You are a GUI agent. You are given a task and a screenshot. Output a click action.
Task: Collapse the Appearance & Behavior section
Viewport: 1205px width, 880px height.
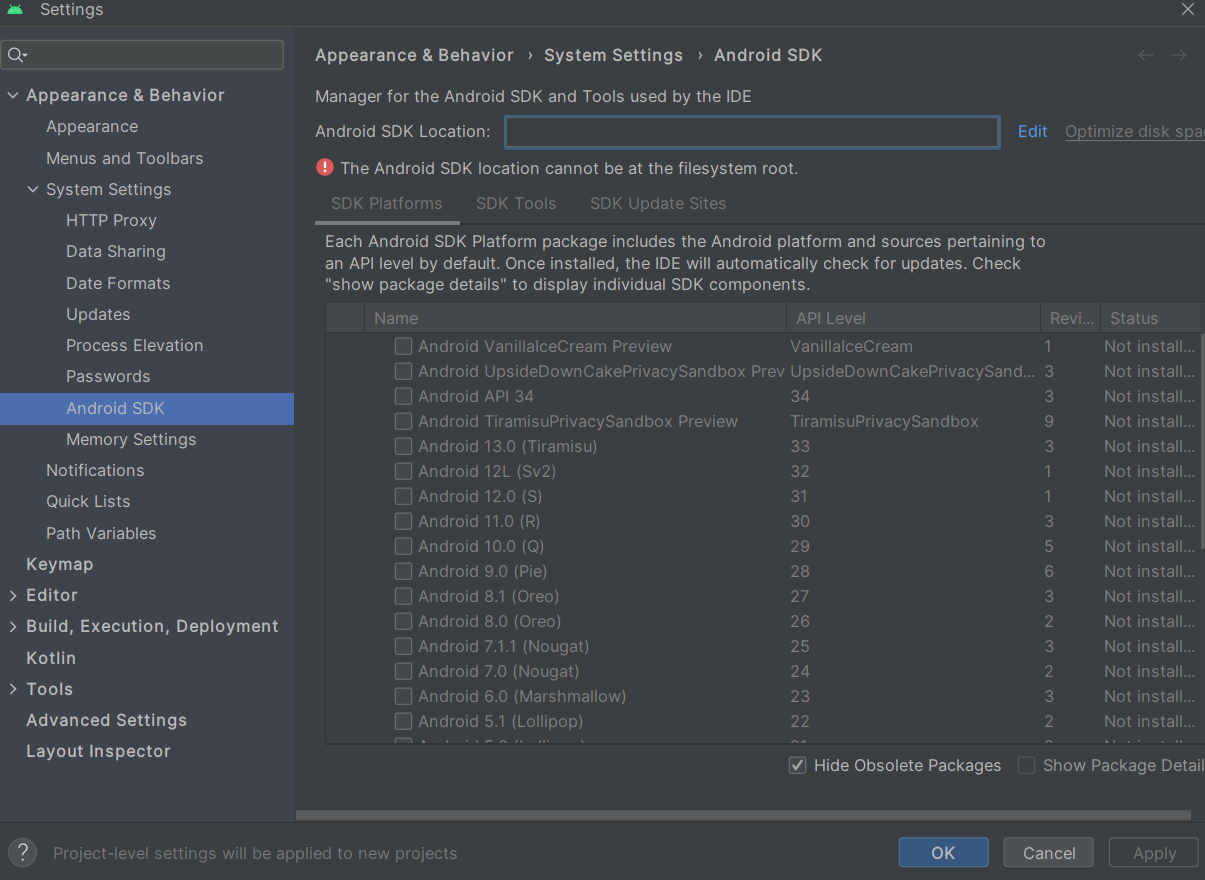point(13,95)
